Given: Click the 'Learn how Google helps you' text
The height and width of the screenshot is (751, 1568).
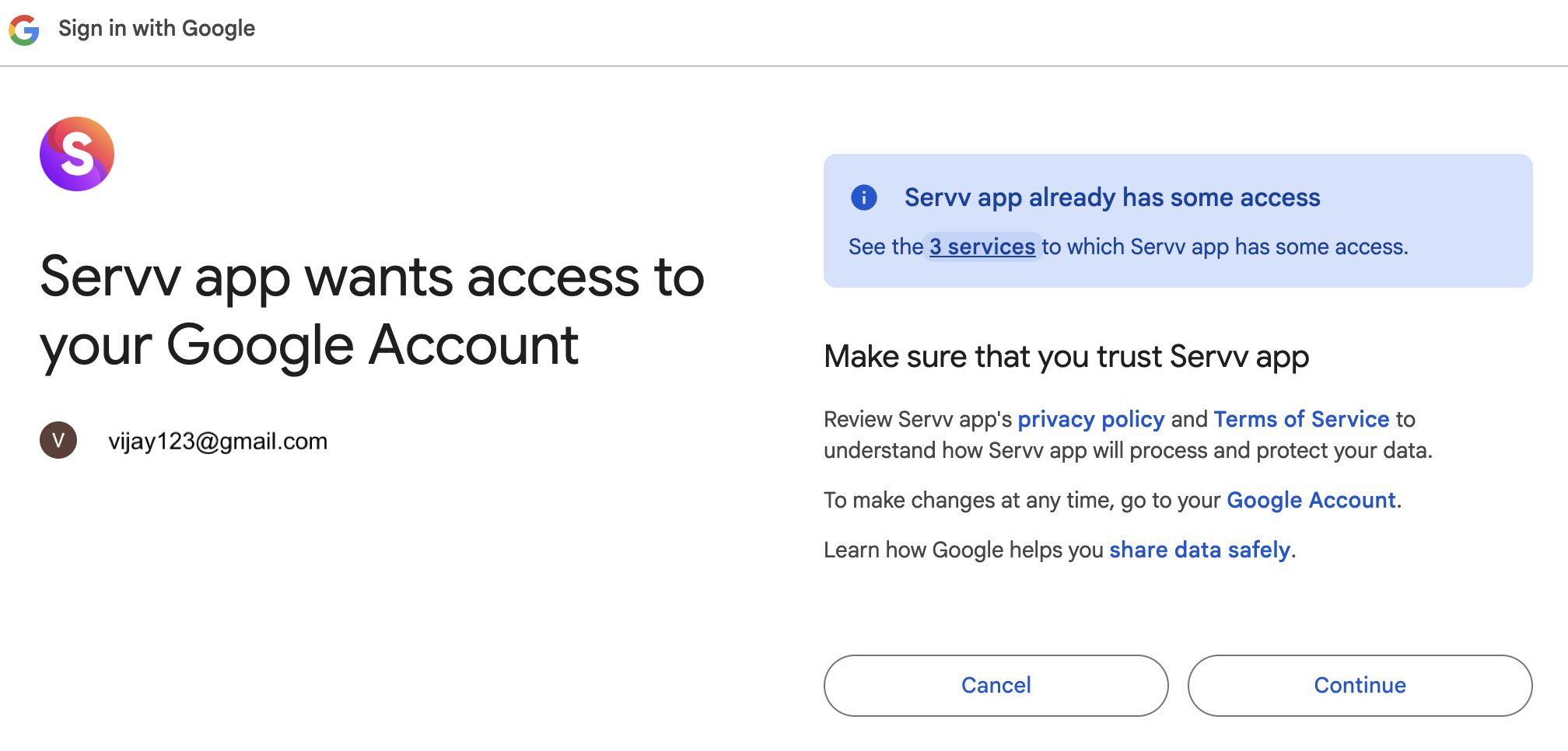Looking at the screenshot, I should click(x=963, y=550).
